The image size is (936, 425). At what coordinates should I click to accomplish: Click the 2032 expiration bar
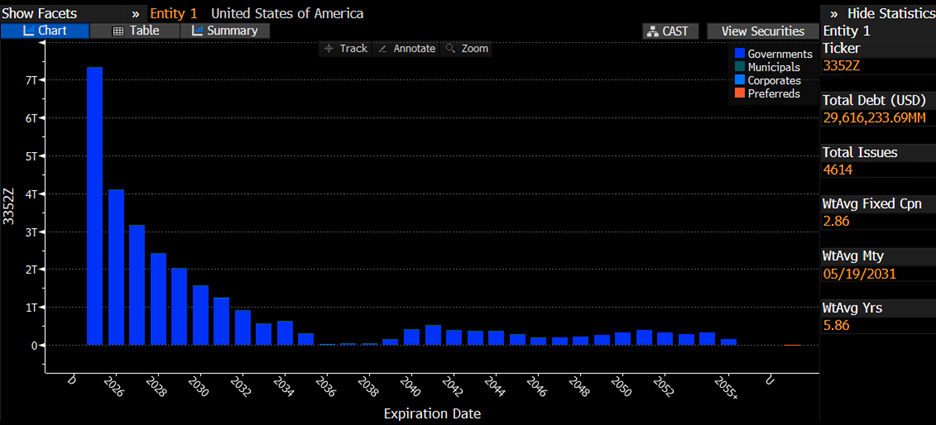(243, 328)
